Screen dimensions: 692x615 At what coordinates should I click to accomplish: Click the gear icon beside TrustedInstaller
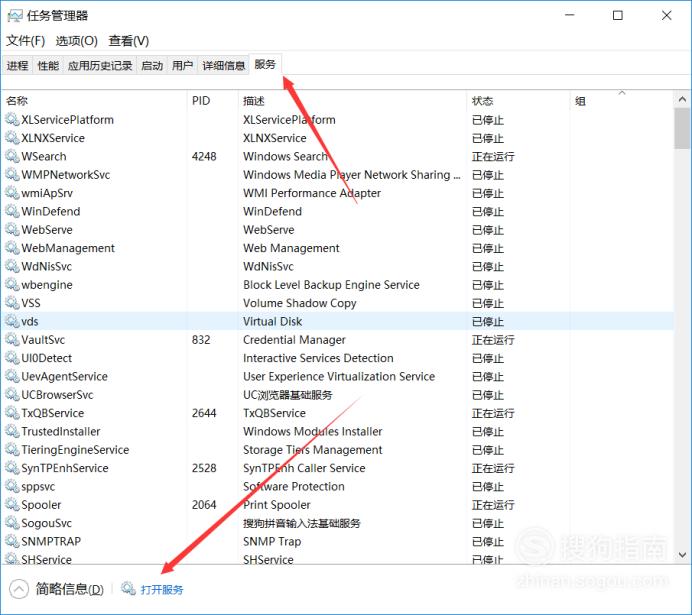[12, 431]
